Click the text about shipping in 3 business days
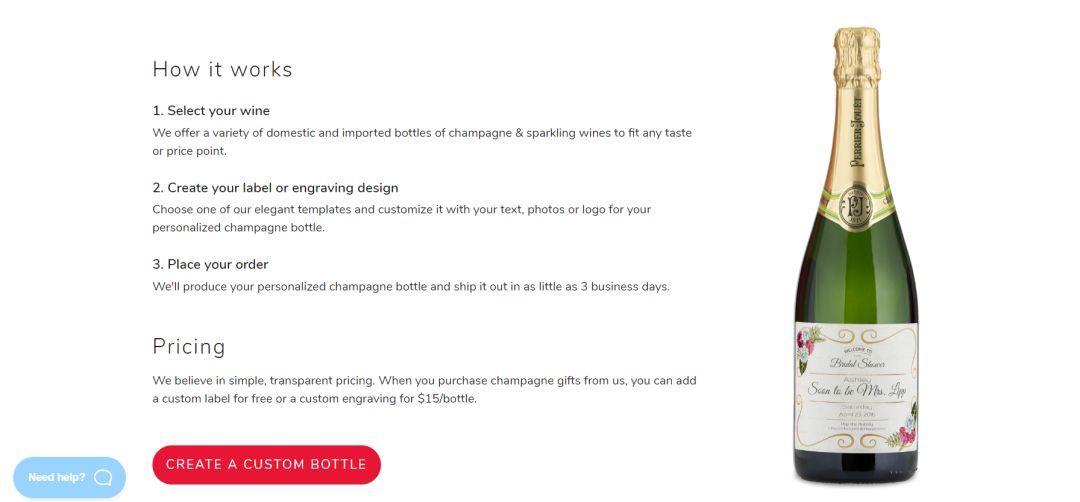1080x502 pixels. [411, 286]
